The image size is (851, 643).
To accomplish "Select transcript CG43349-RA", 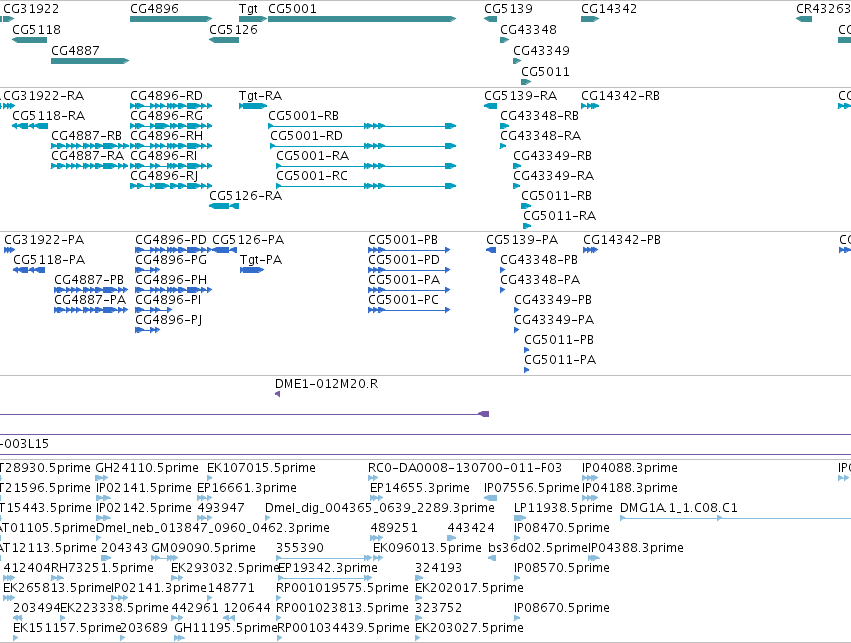I will click(x=554, y=176).
